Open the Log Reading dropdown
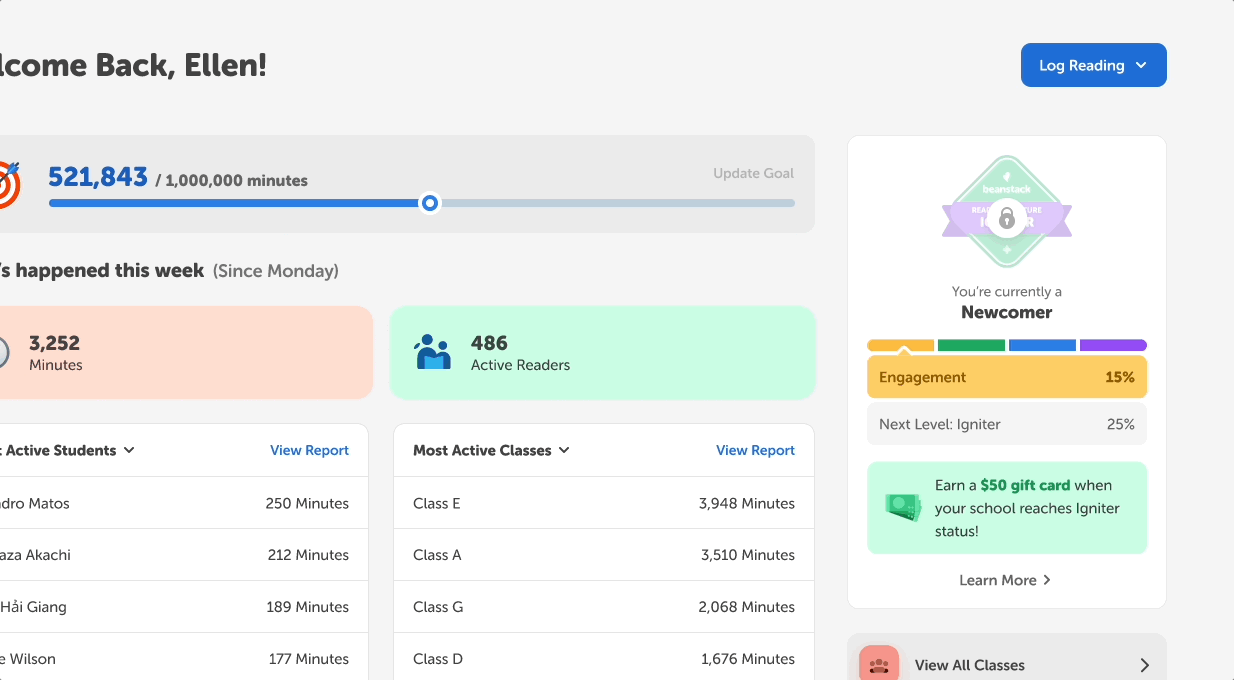 [x=1141, y=64]
